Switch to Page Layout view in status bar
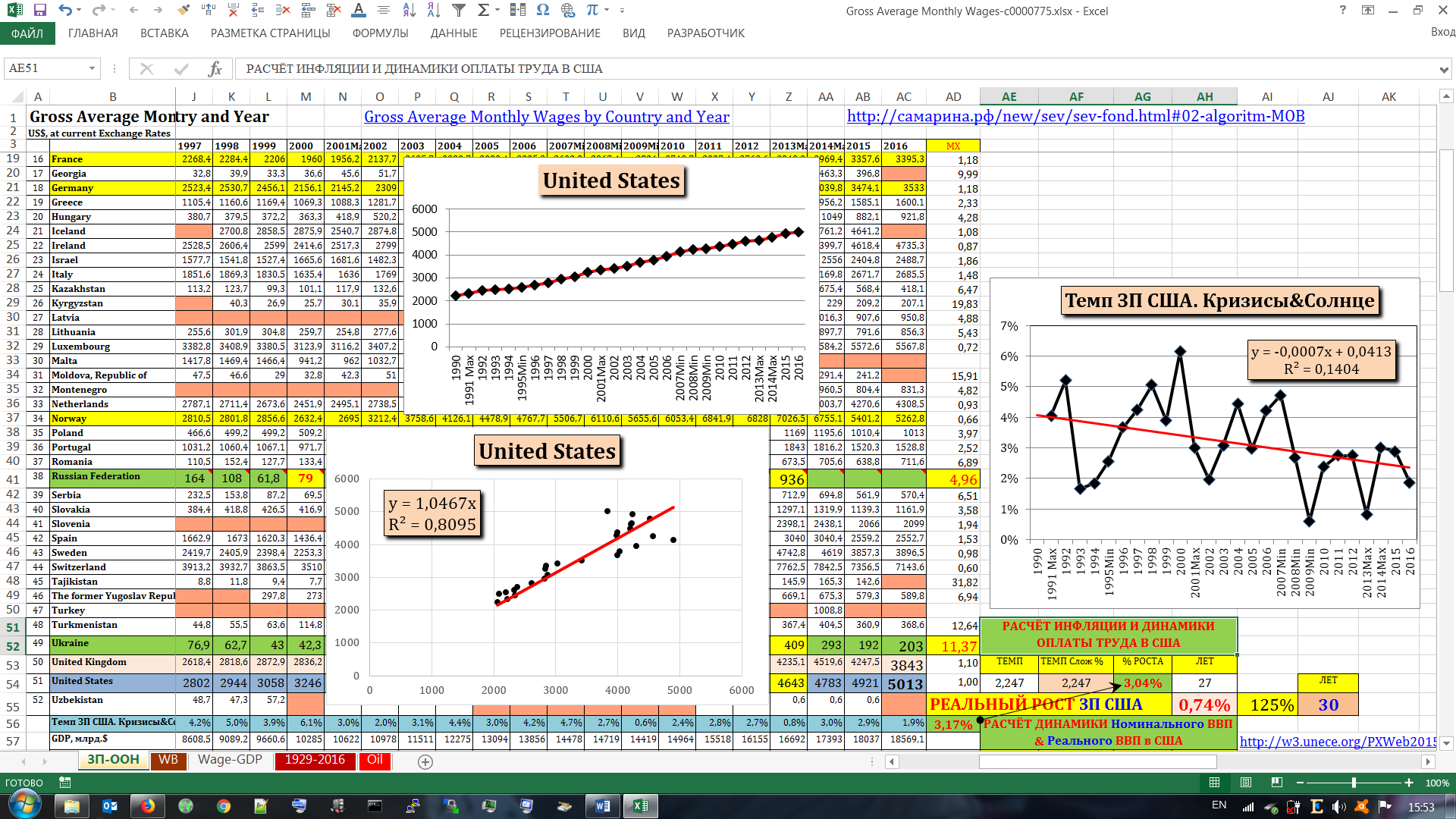The width and height of the screenshot is (1456, 819). (x=1245, y=783)
